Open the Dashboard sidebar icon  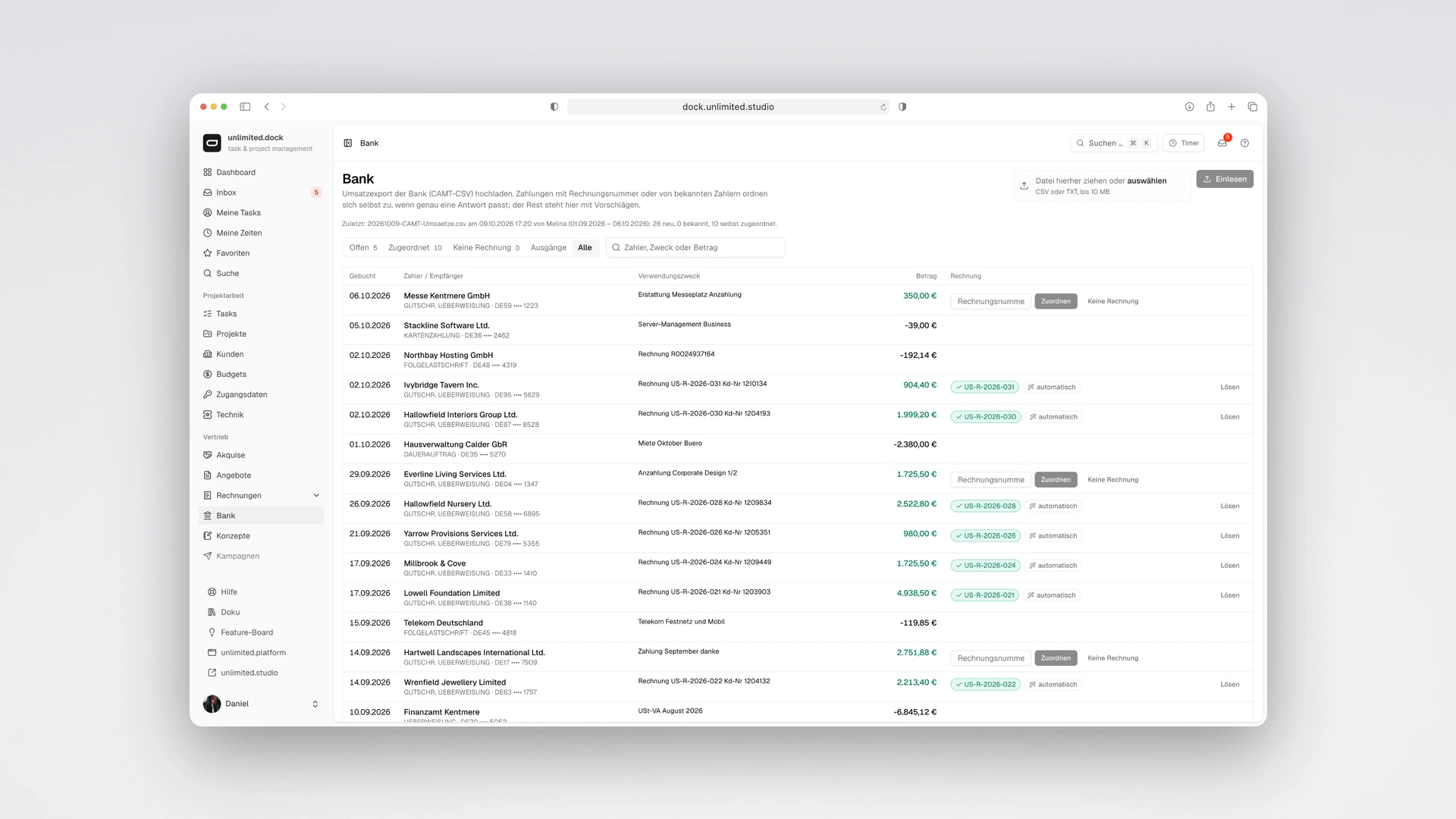coord(207,172)
